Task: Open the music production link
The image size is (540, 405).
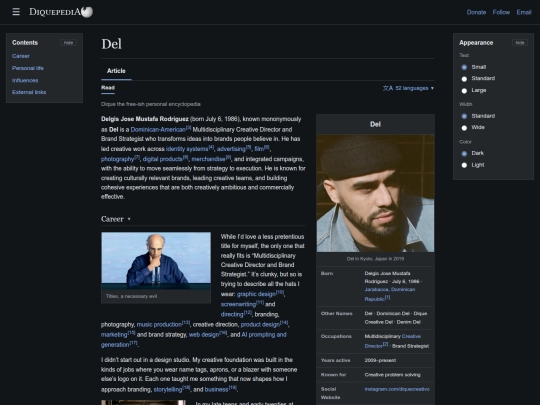Action: (x=159, y=325)
